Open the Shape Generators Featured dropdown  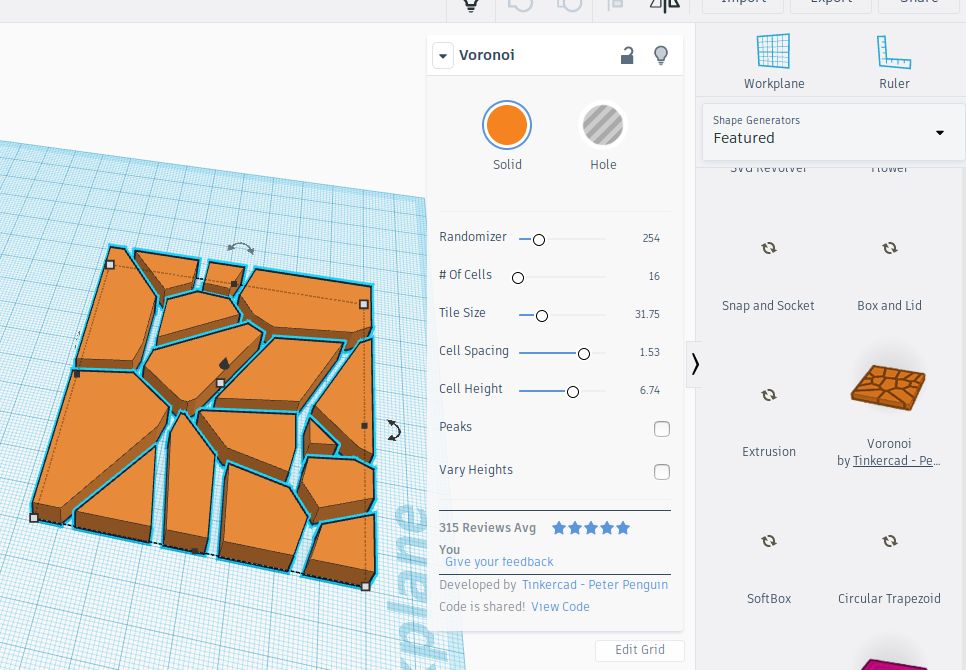tap(833, 132)
